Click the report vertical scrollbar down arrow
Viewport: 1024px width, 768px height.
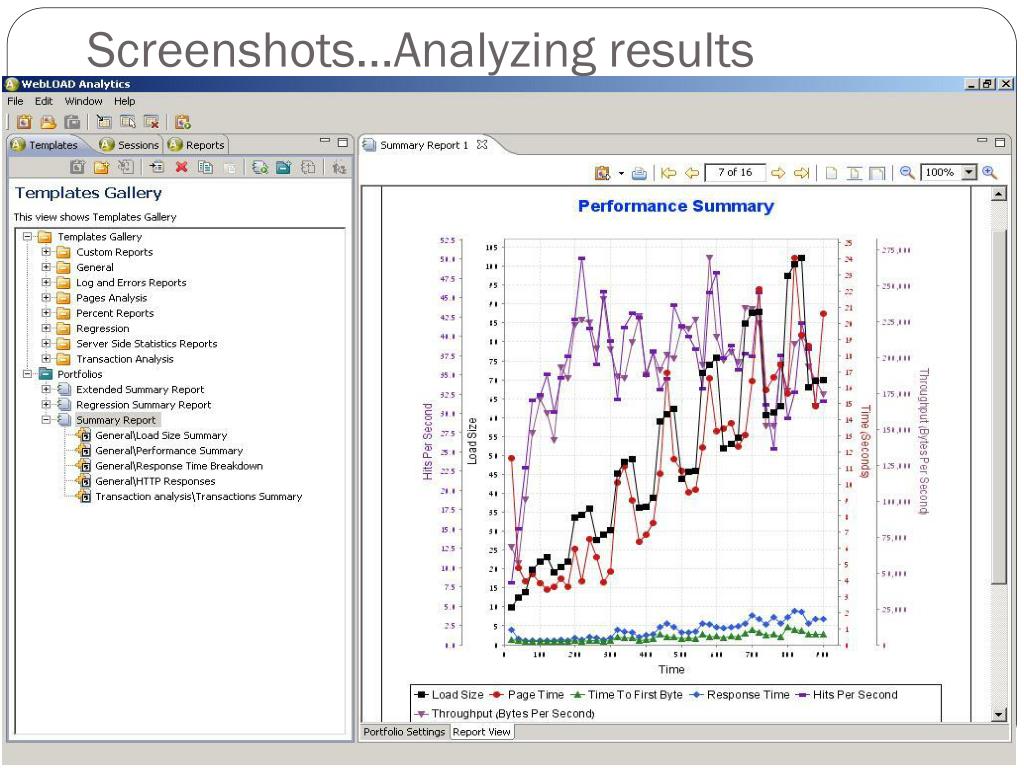click(999, 715)
